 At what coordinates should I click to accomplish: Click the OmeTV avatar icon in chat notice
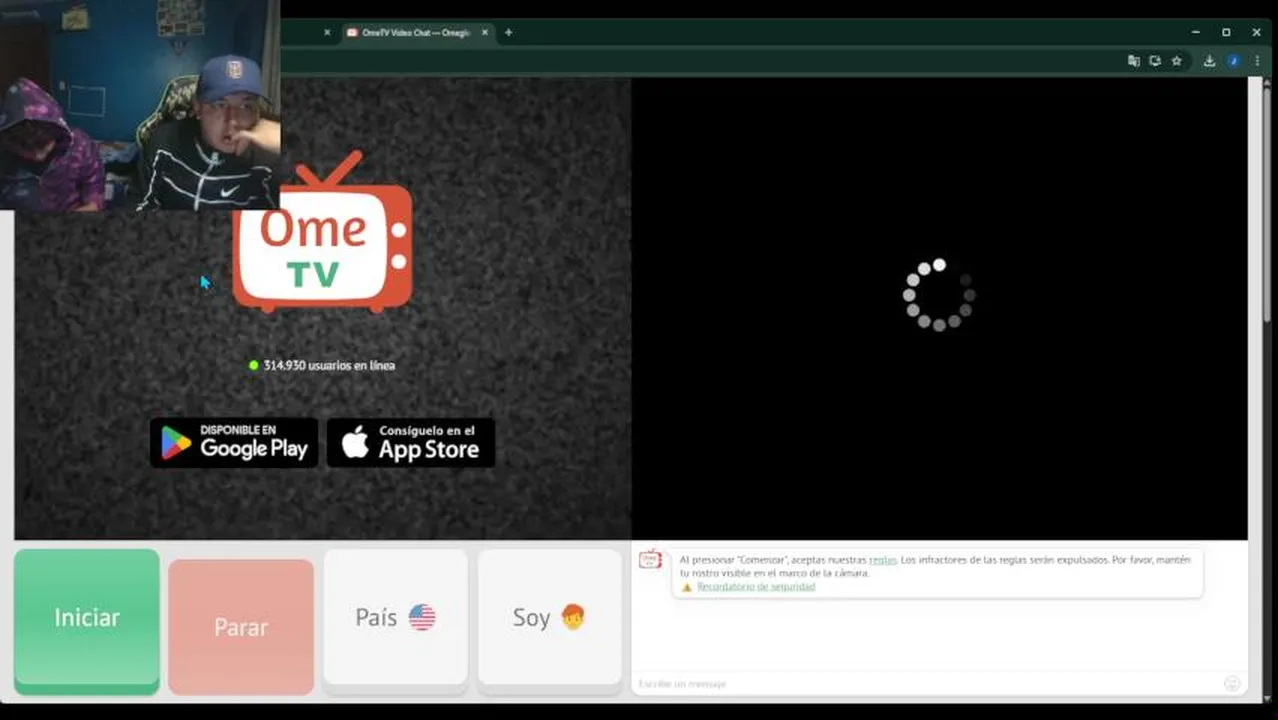pyautogui.click(x=651, y=560)
